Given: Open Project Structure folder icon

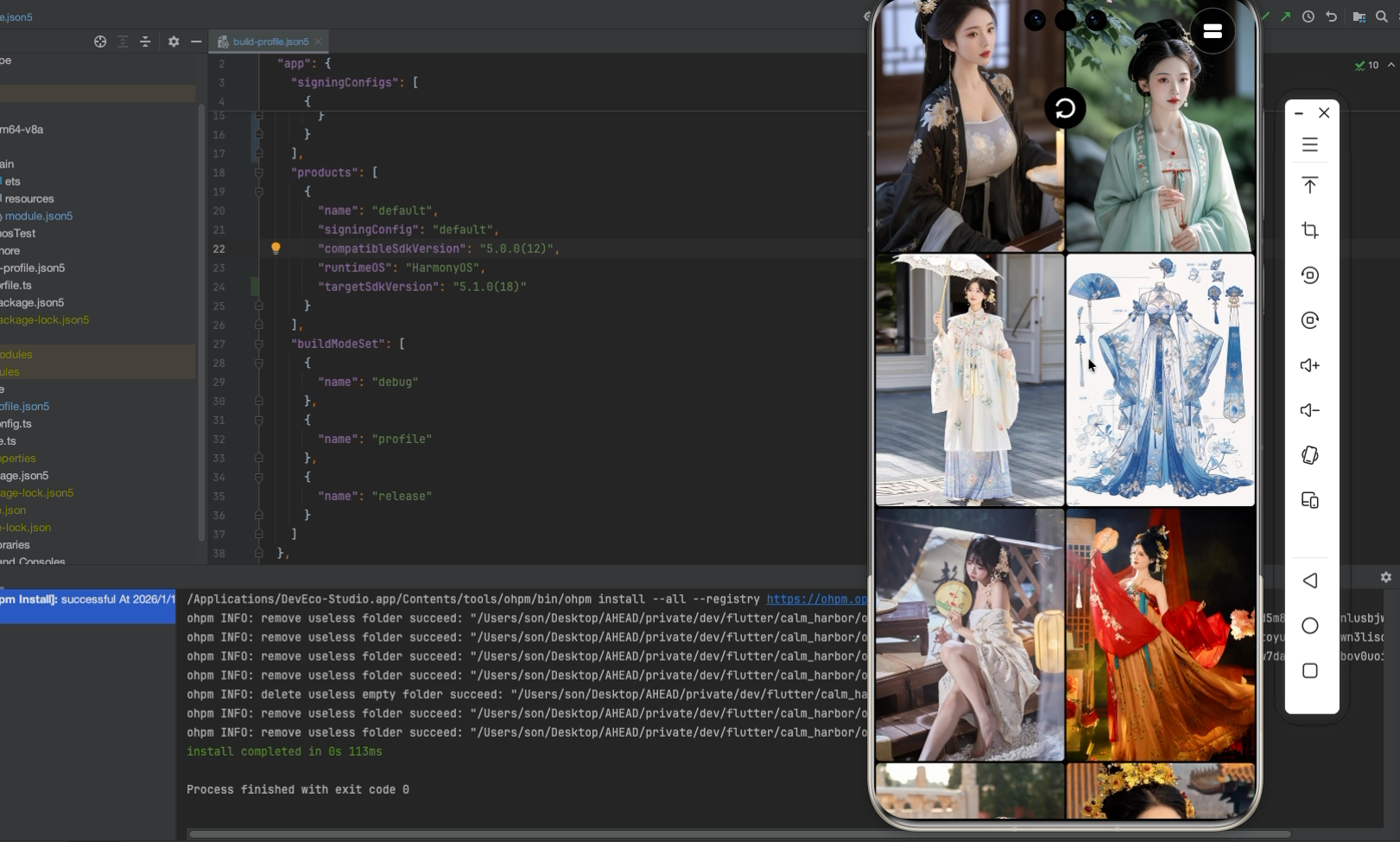Looking at the screenshot, I should [x=1359, y=16].
